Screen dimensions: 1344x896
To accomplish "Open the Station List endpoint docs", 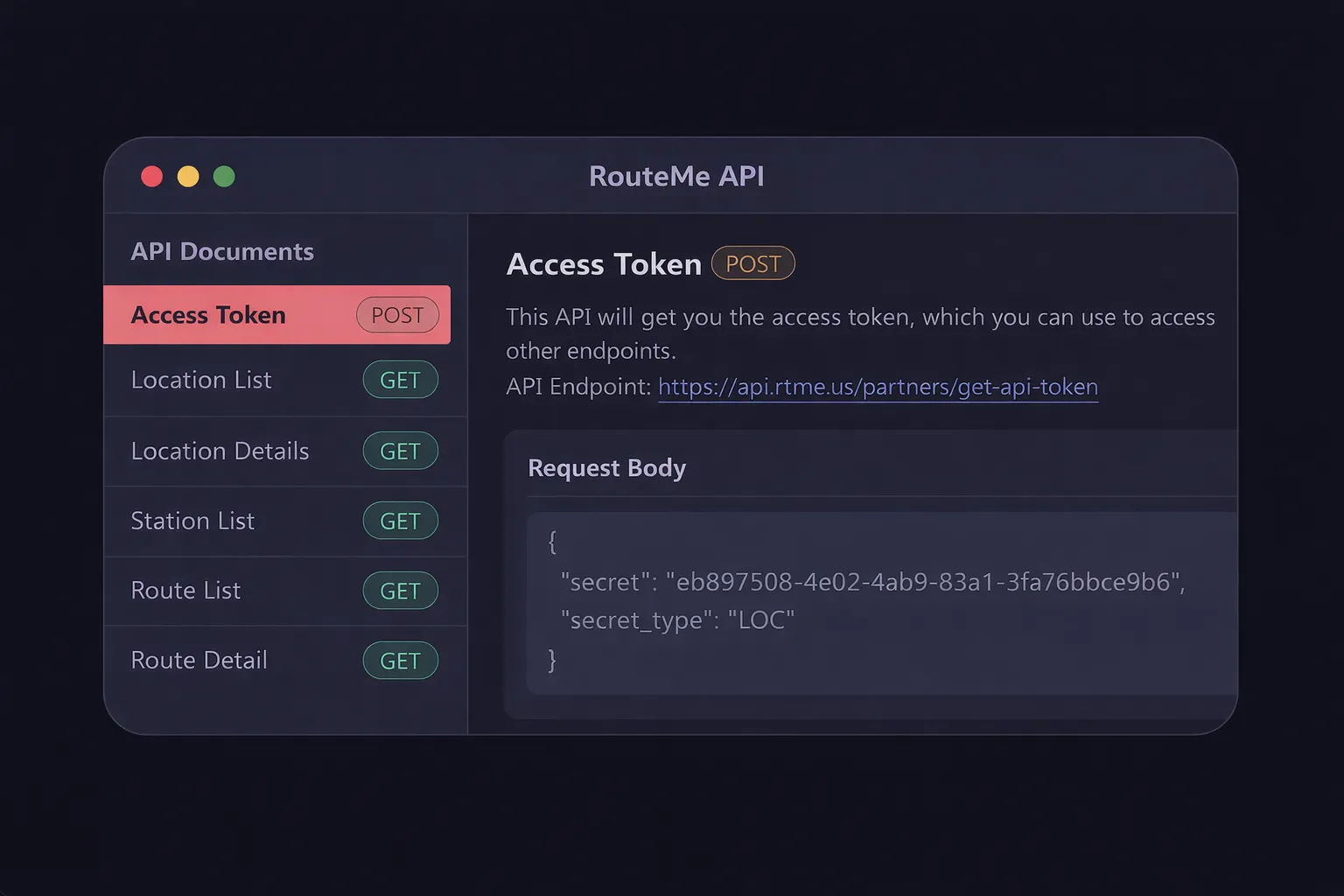I will (192, 521).
